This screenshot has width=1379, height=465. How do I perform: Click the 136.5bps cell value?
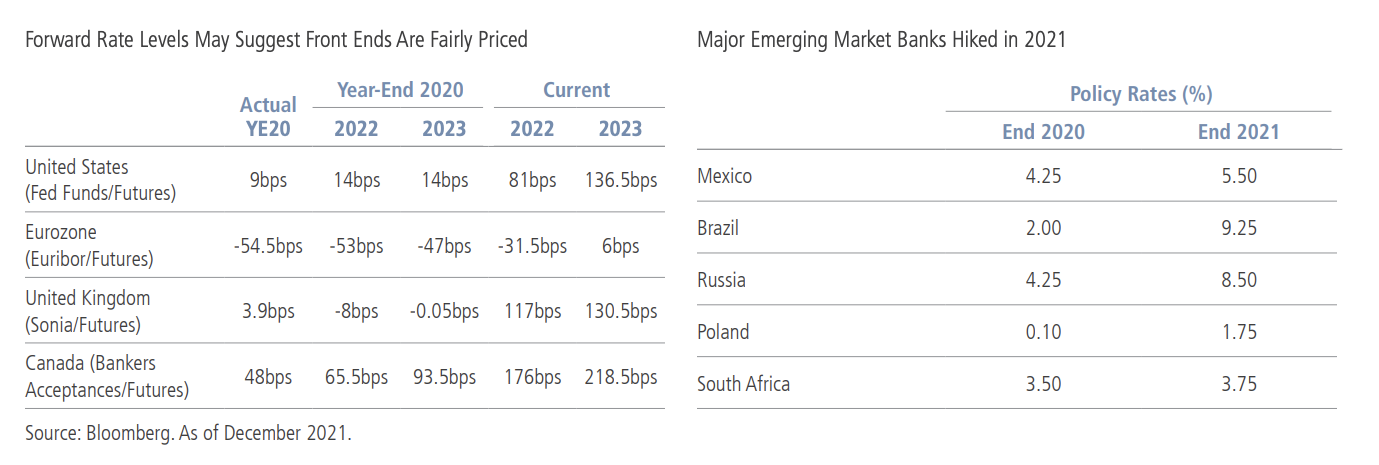[620, 181]
